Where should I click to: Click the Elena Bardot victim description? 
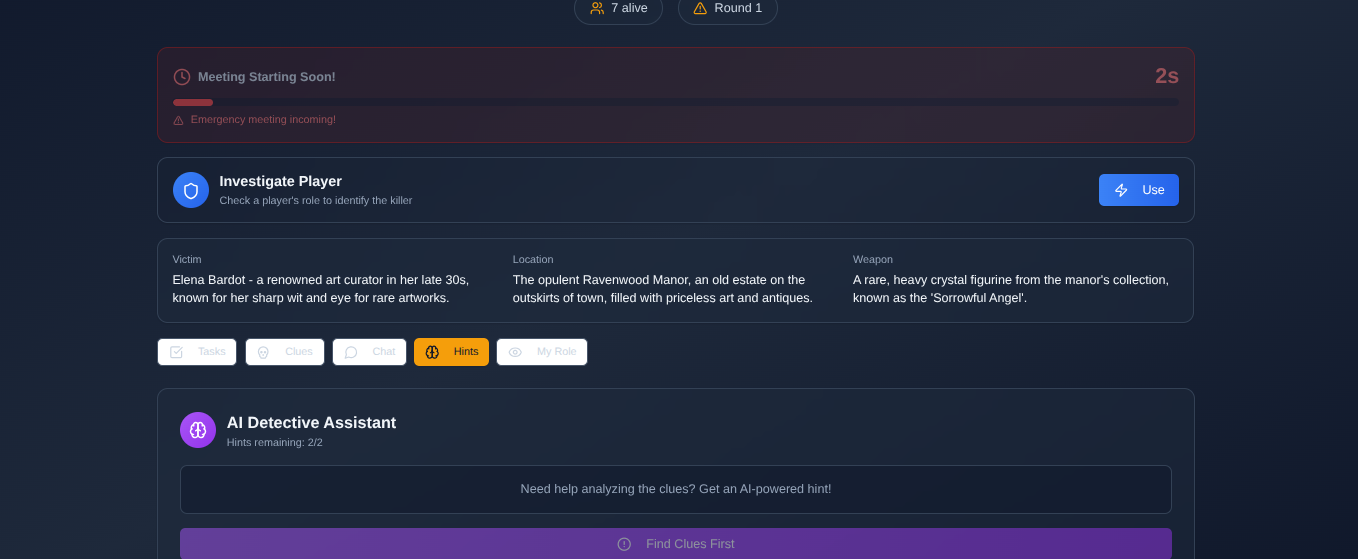(321, 289)
